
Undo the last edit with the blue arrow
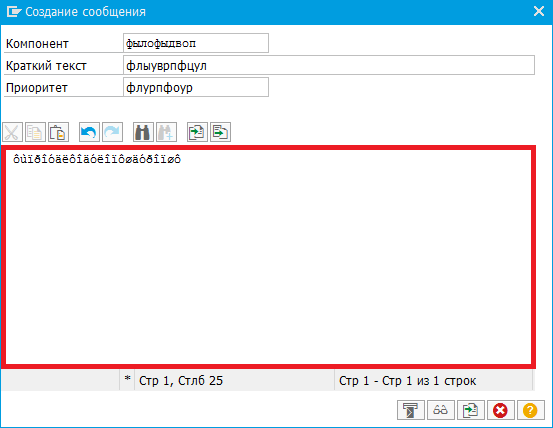click(89, 132)
